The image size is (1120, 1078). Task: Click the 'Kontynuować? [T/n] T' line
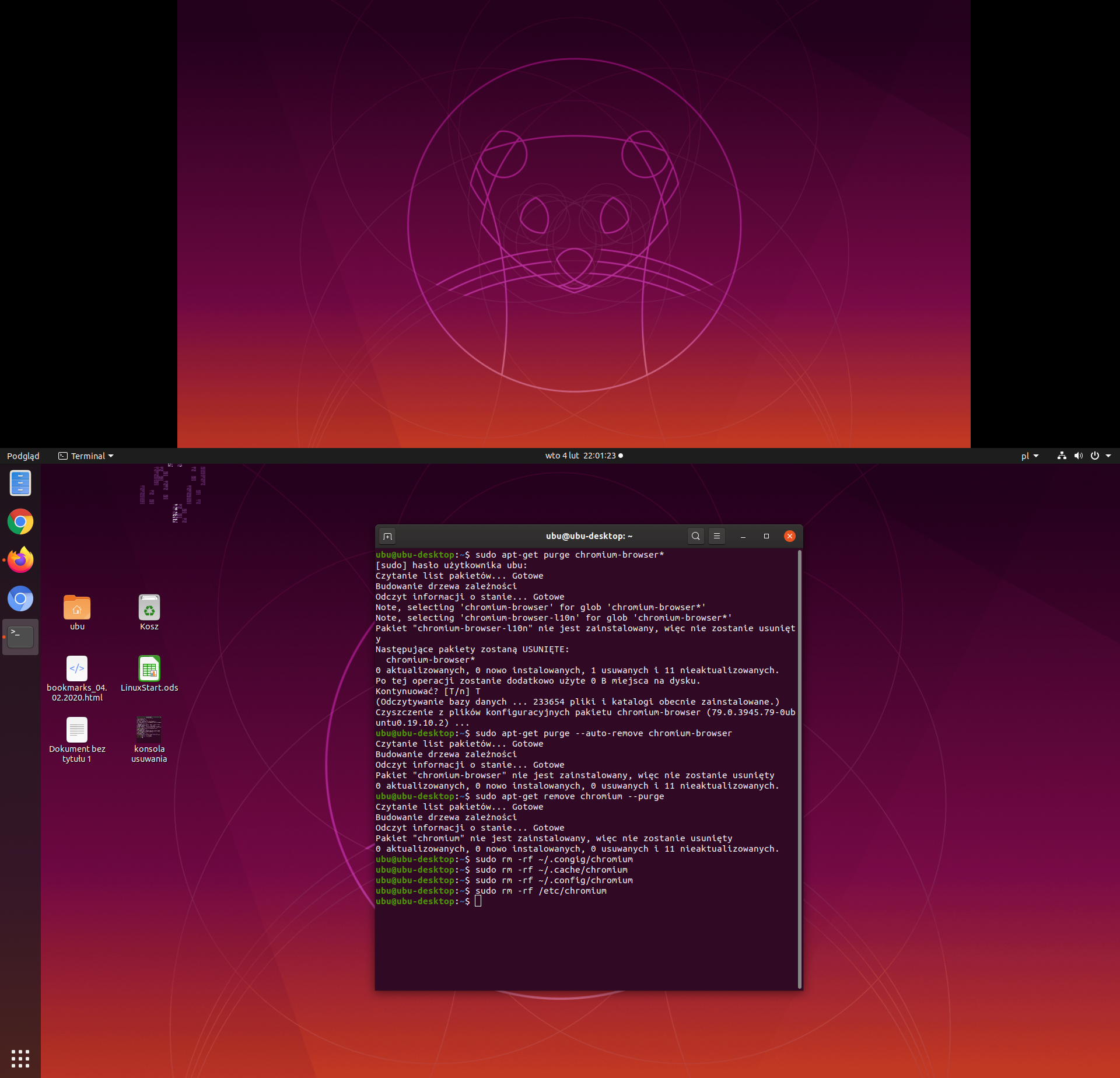point(428,691)
